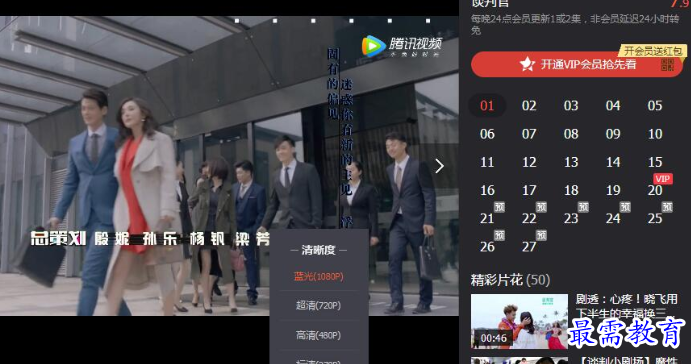Play episode 10
The height and width of the screenshot is (364, 691).
point(655,134)
